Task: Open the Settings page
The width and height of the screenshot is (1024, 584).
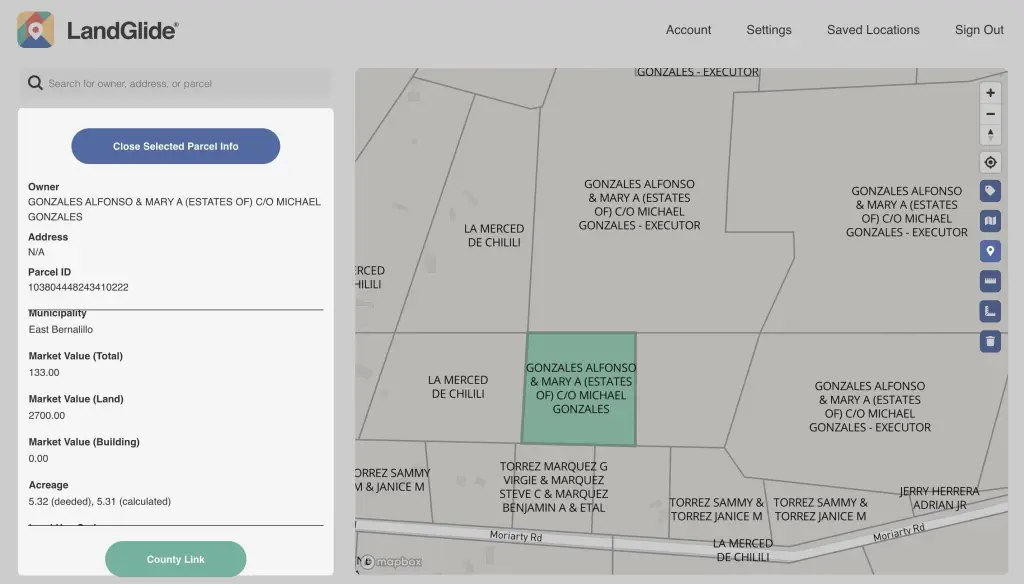Action: pos(768,30)
